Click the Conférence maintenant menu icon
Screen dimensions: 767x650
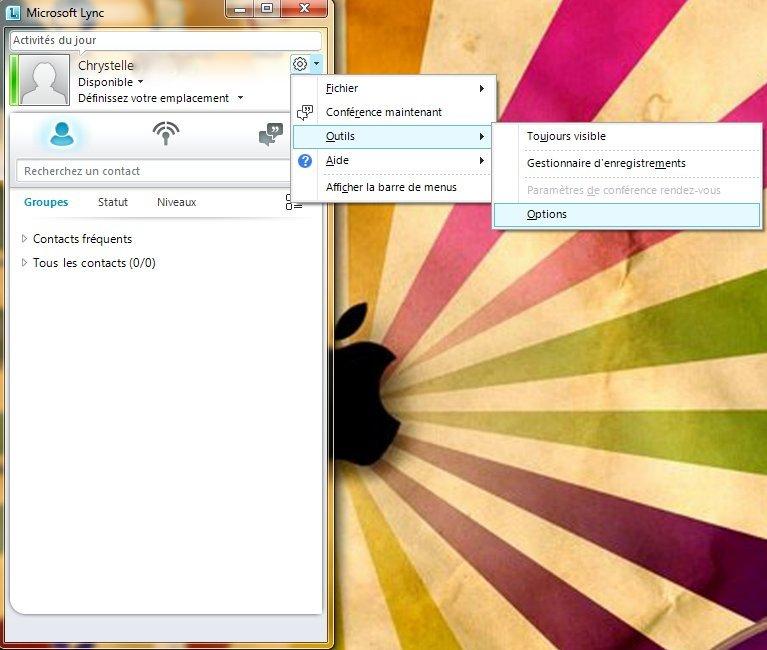tap(305, 112)
